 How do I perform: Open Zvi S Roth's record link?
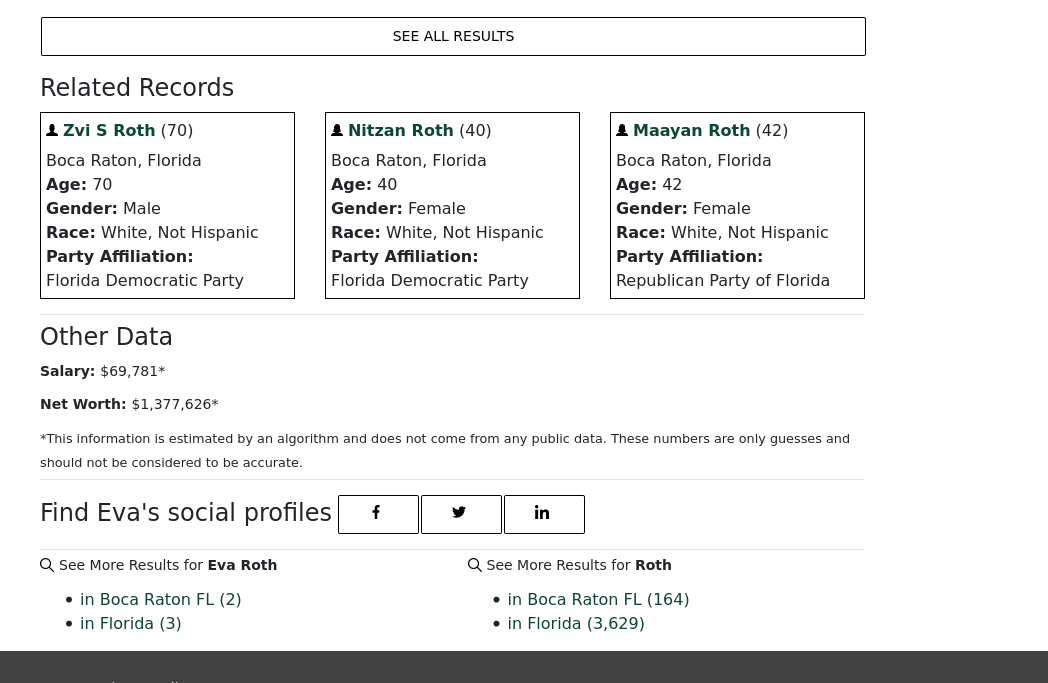click(x=109, y=130)
